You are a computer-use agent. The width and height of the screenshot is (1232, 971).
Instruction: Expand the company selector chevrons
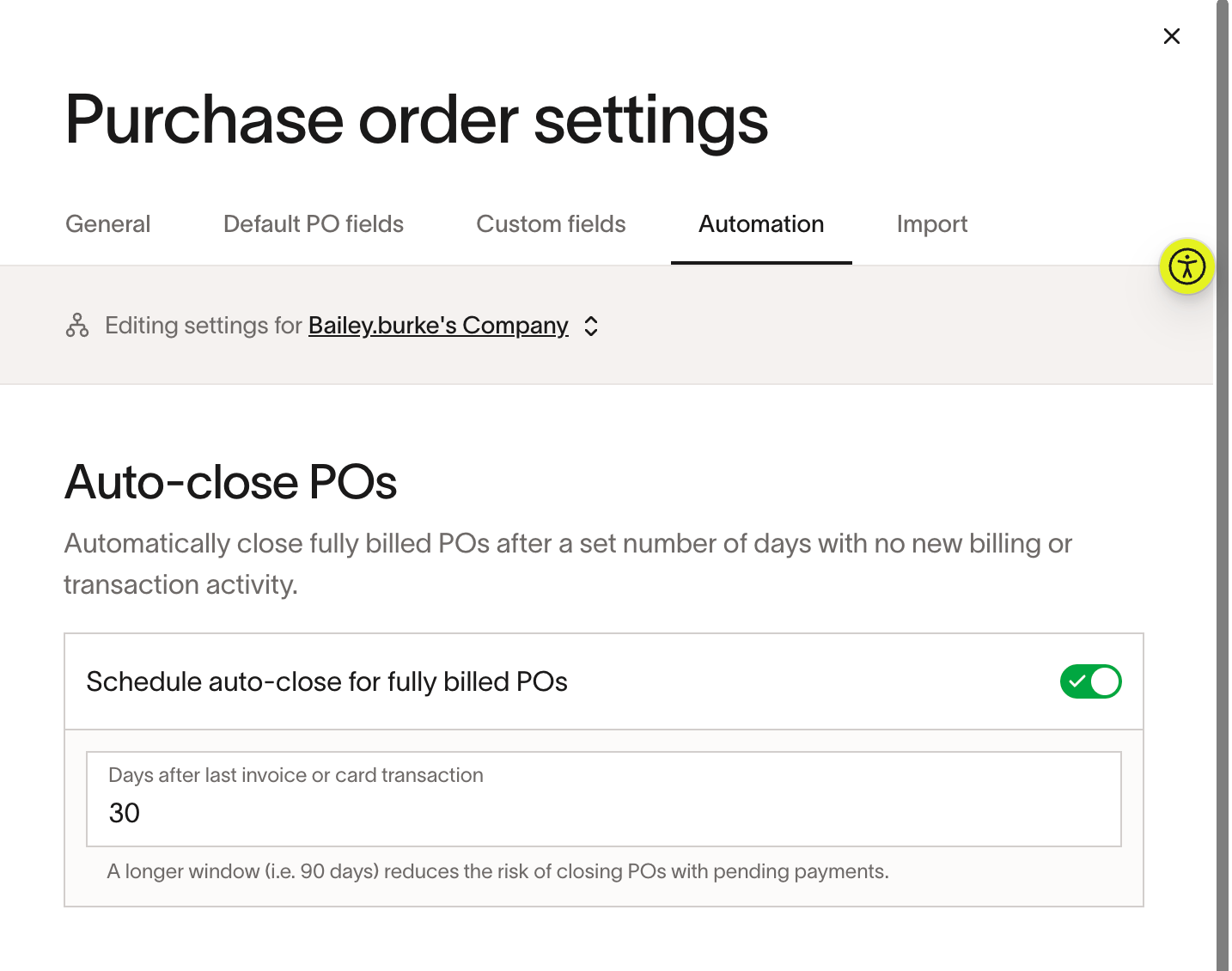tap(591, 326)
